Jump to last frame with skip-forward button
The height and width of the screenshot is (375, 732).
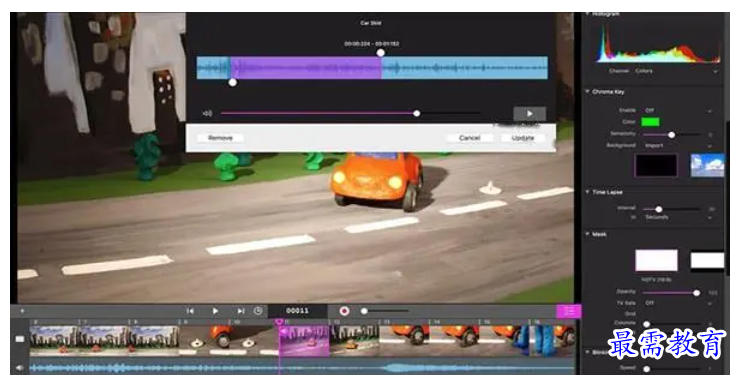pos(241,311)
